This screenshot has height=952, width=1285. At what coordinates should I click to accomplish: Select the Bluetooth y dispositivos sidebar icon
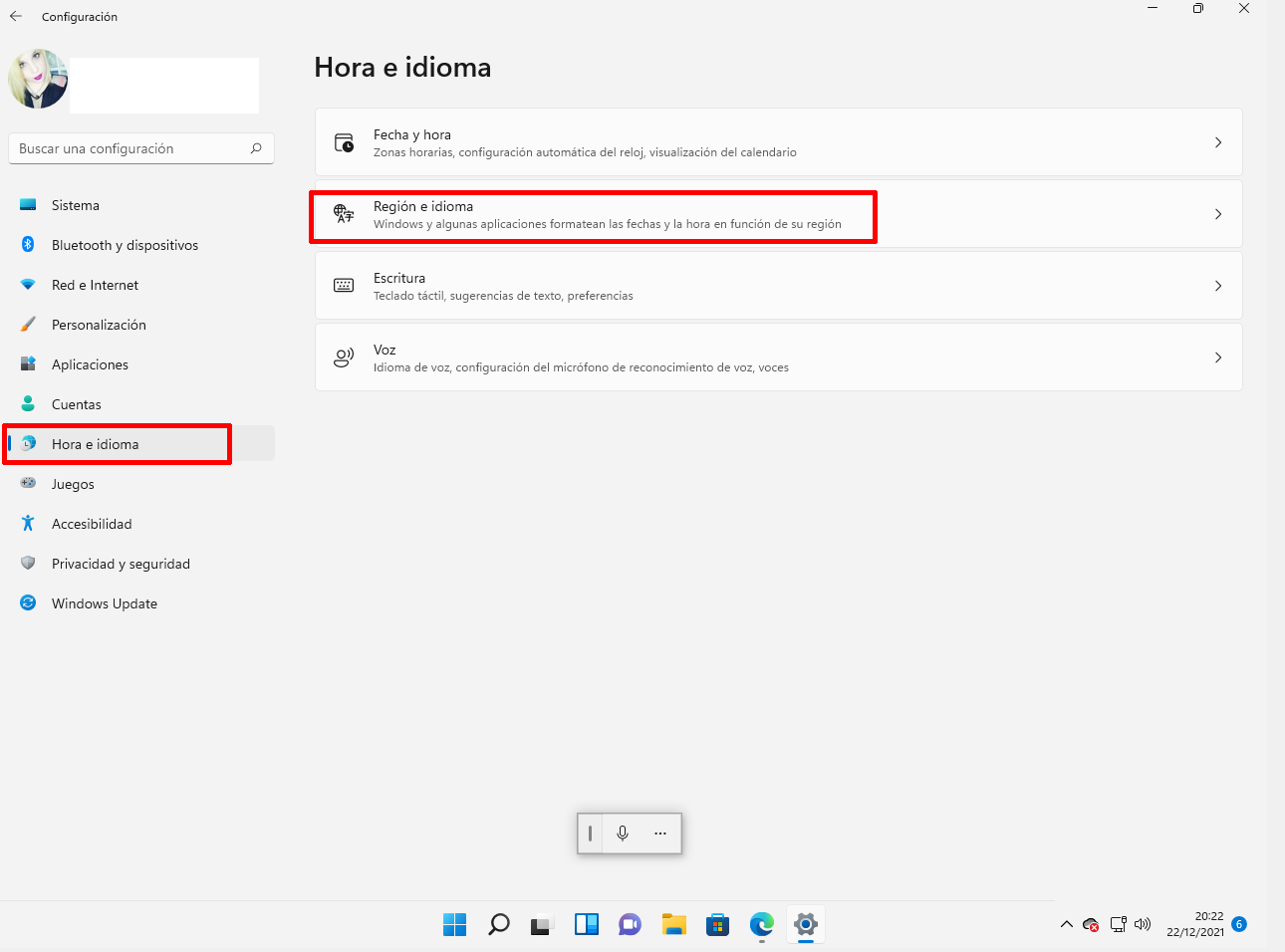27,245
